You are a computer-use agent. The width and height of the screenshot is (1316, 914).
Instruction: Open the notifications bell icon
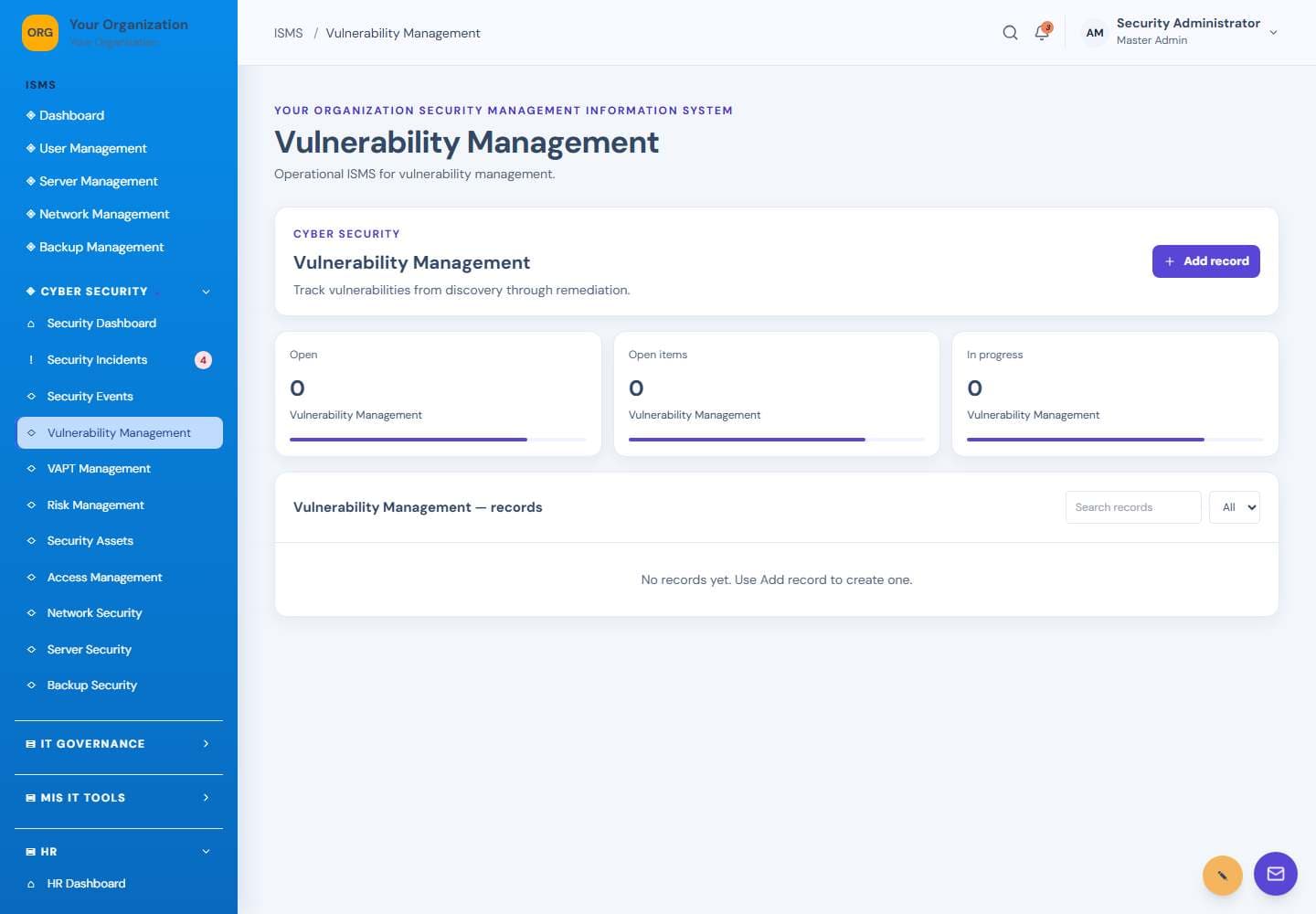[1042, 33]
